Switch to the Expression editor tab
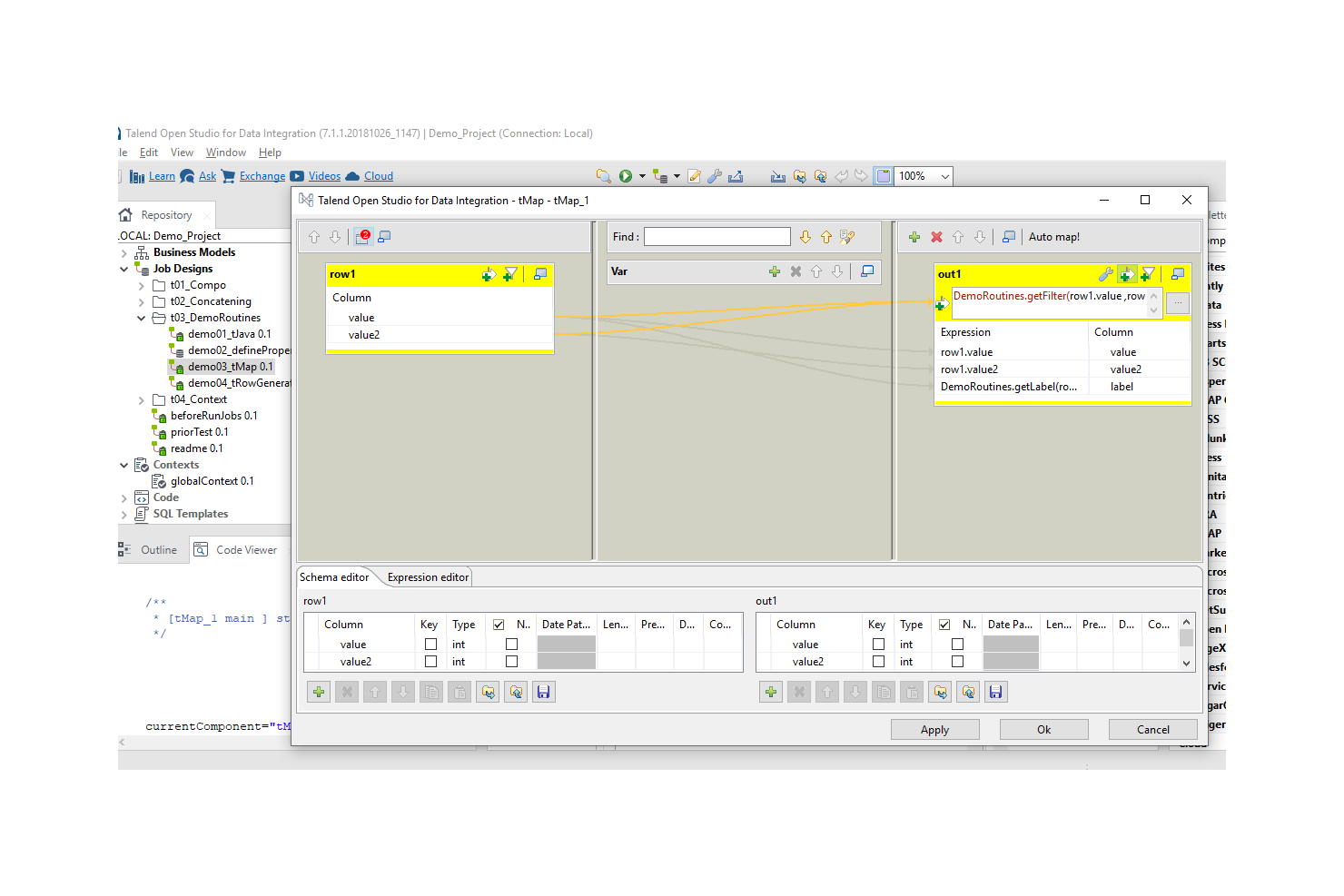The image size is (1344, 896). 426,576
